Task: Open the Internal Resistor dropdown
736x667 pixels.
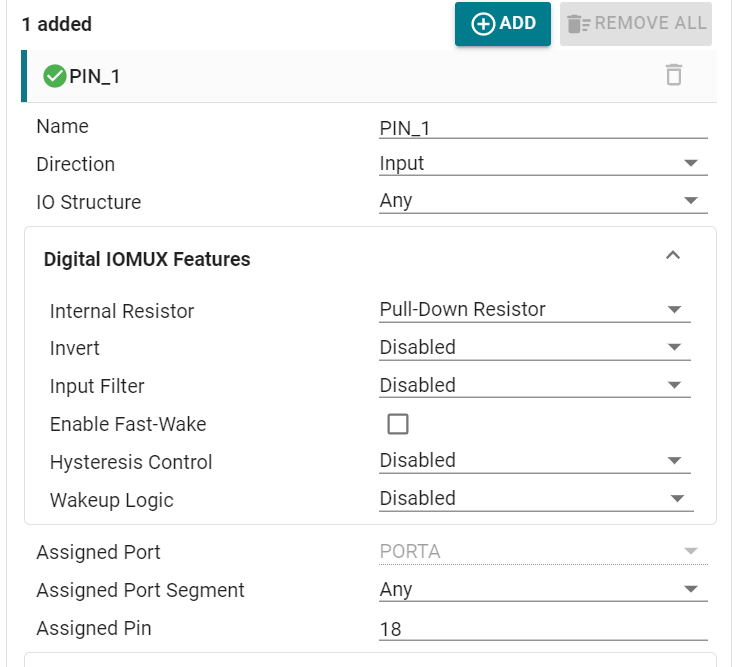Action: click(535, 310)
